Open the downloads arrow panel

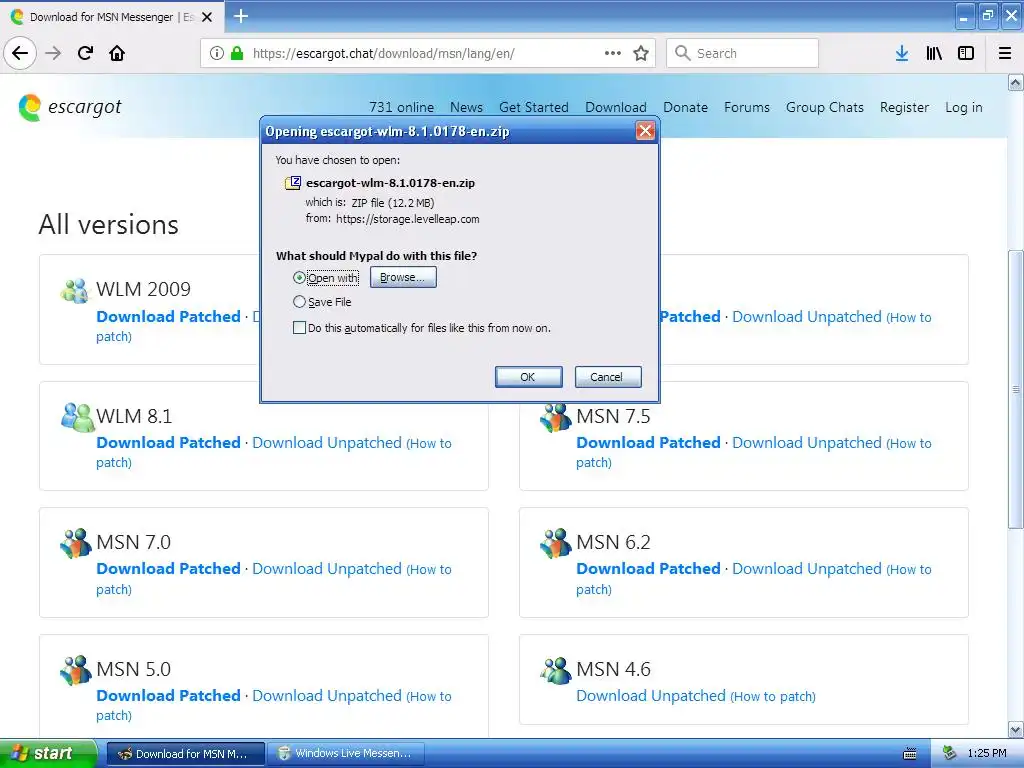click(902, 53)
